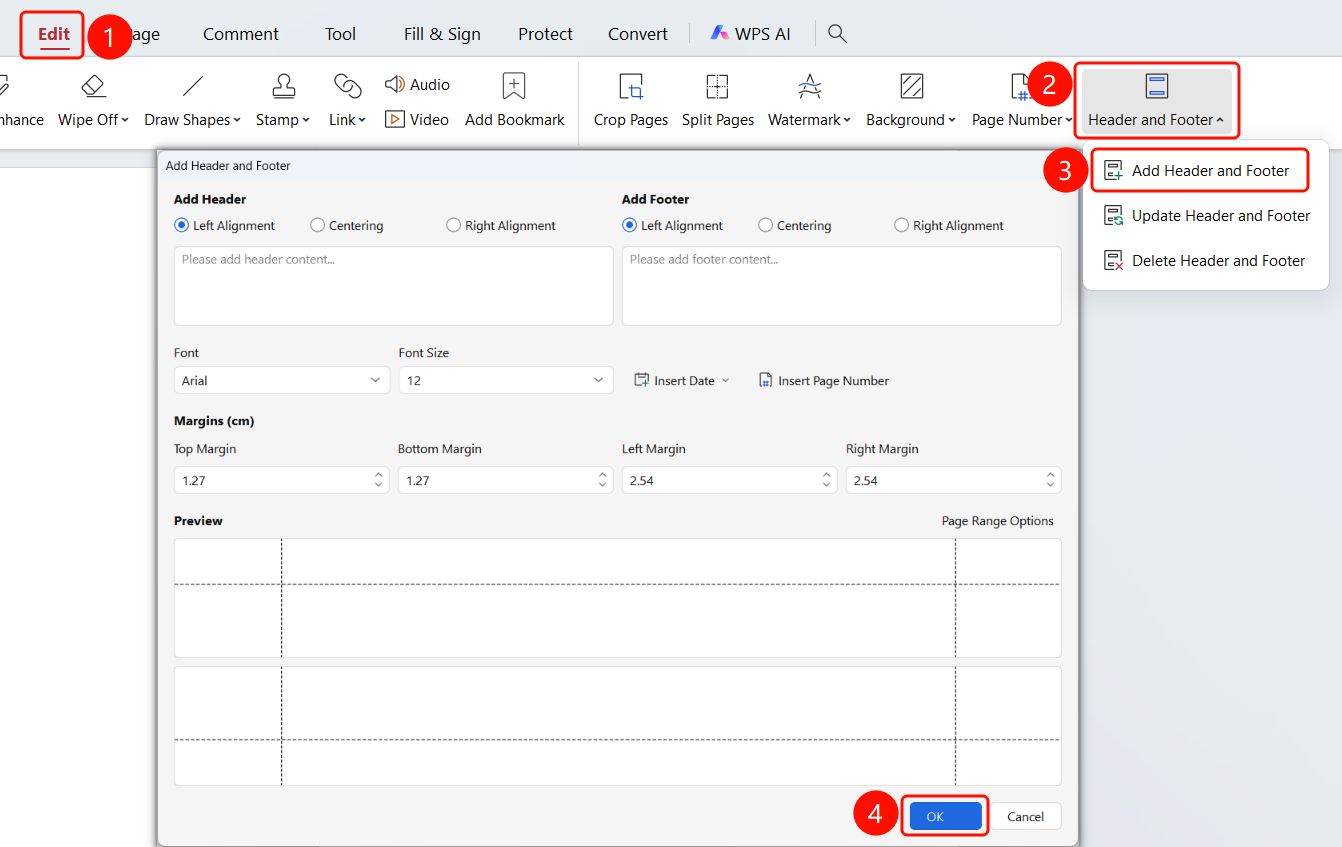Select header Right Alignment radio
Viewport: 1342px width, 847px height.
point(454,226)
